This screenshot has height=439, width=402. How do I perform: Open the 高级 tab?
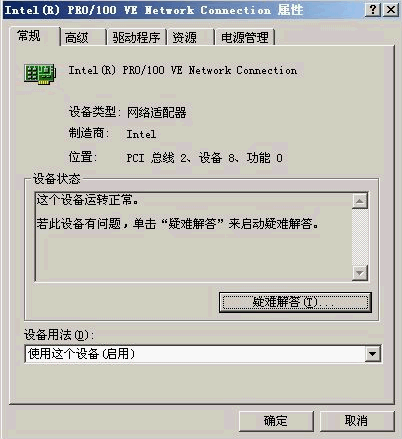coord(76,37)
